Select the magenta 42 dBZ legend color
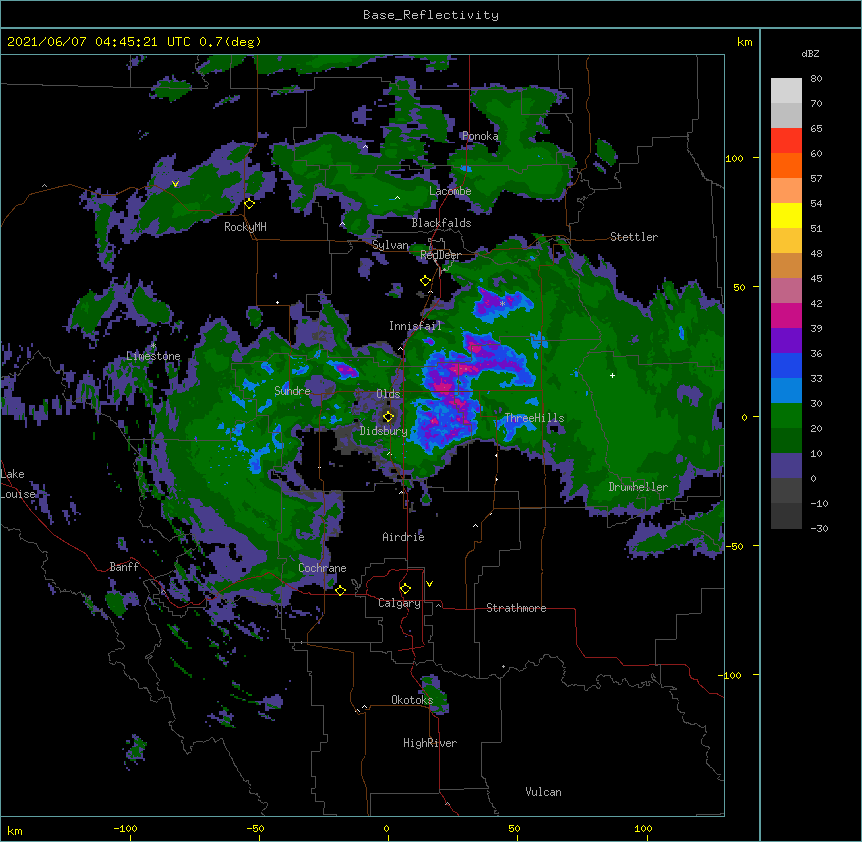862x842 pixels. [786, 315]
